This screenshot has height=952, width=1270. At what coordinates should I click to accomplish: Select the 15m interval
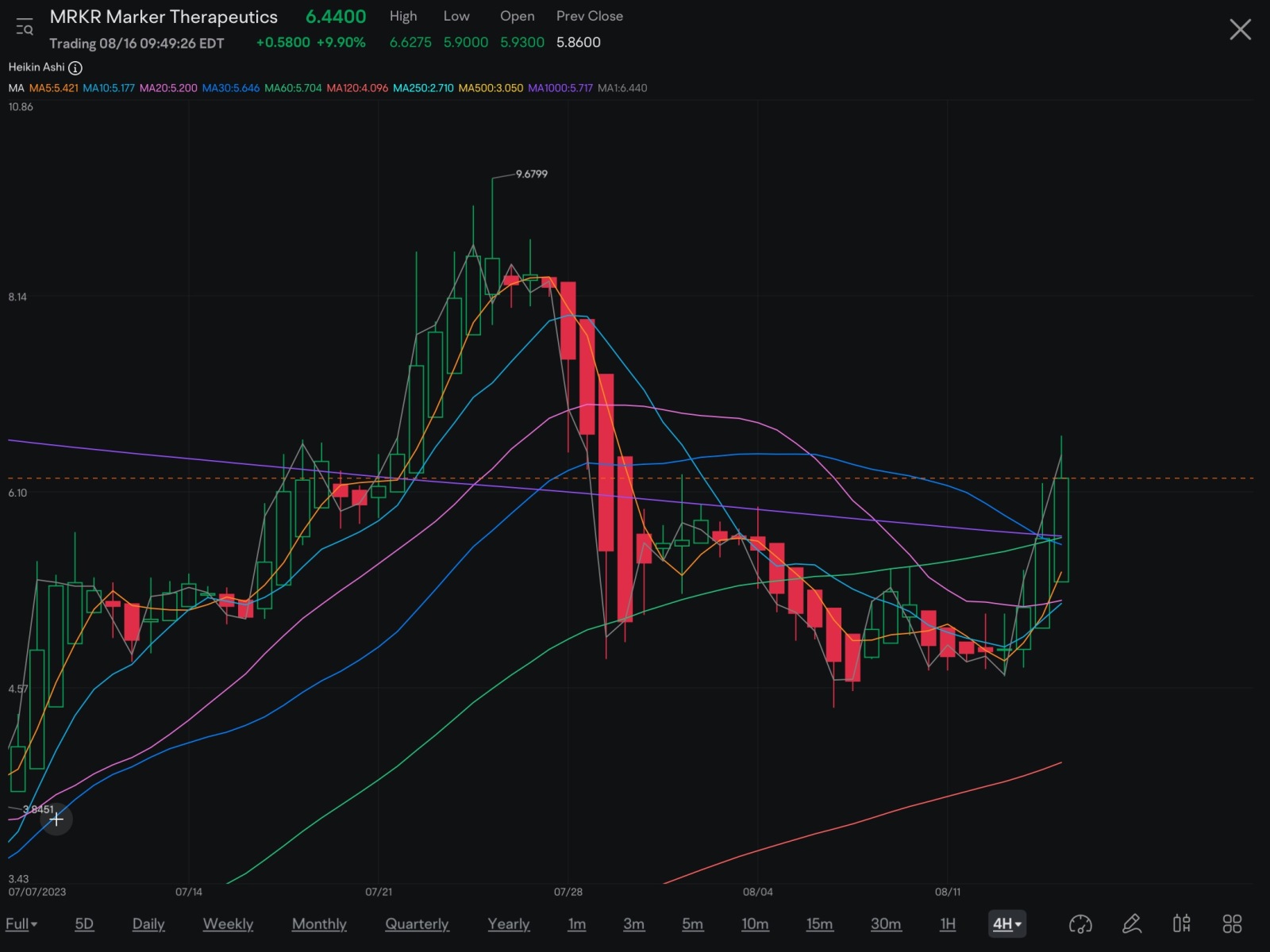[x=820, y=923]
